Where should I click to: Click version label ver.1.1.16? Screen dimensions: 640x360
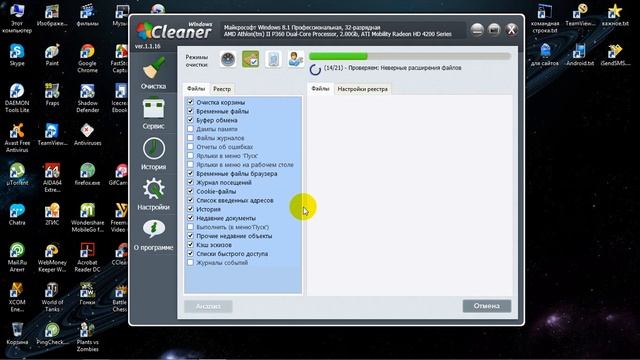(x=148, y=46)
